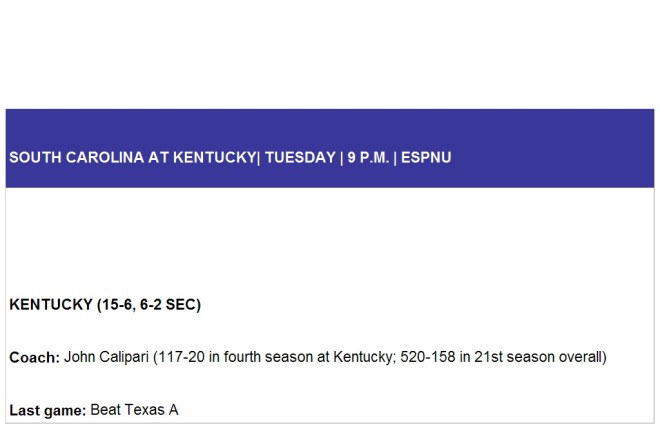
Task: Click blank white space above the blue banner
Action: coord(330,54)
